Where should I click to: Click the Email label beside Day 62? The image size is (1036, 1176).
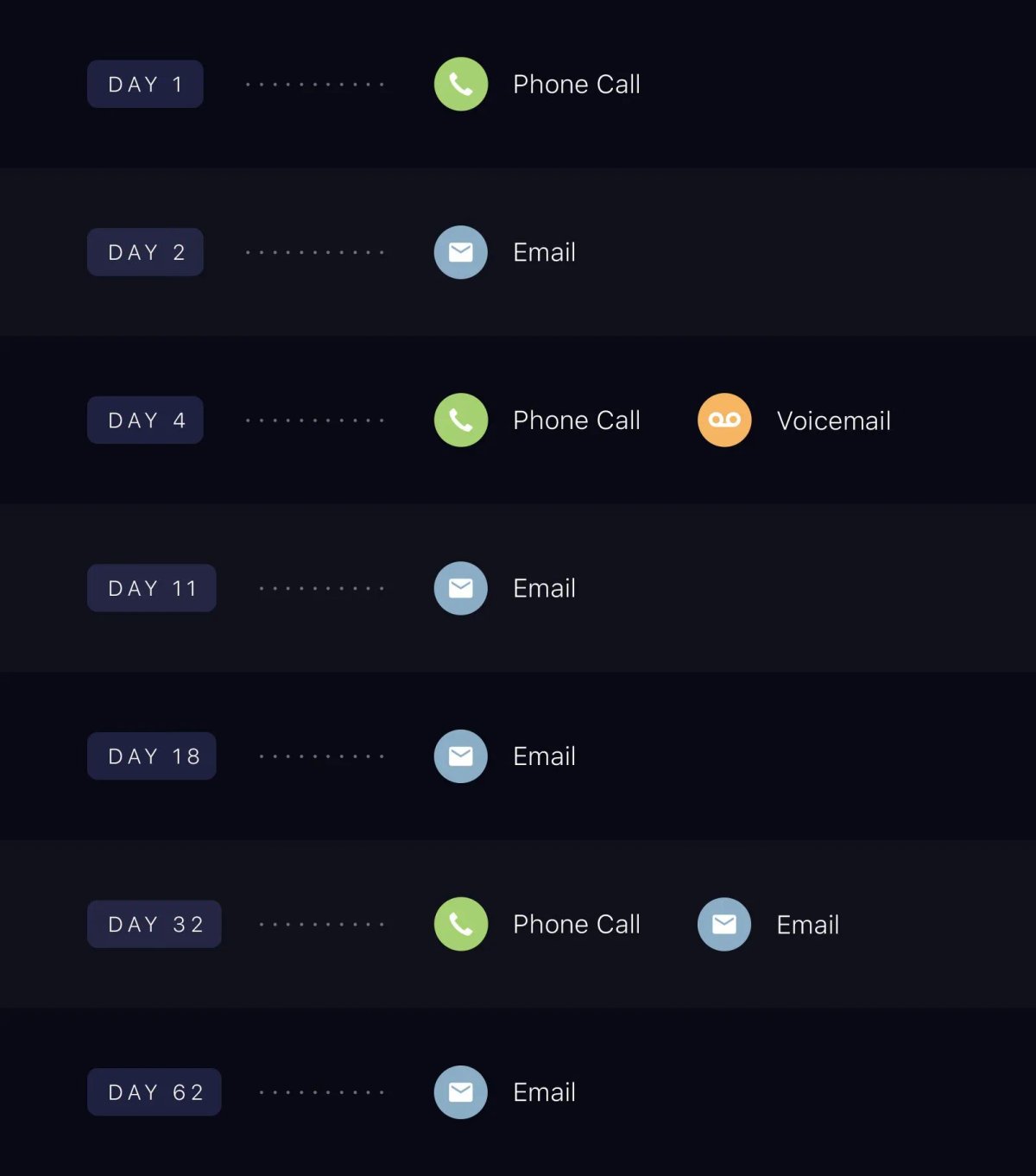point(544,1092)
